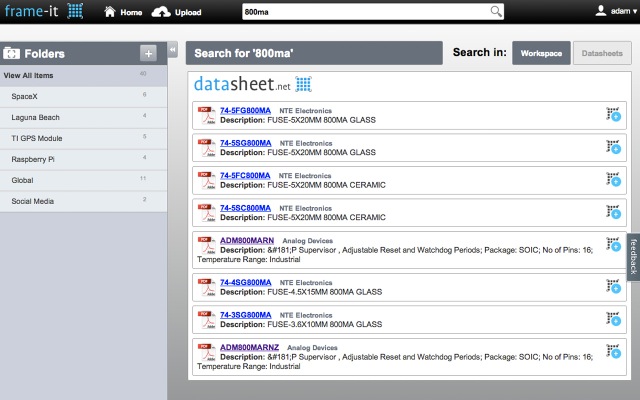640x400 pixels.
Task: Click PDF icon for 74-5FG800MA
Action: click(207, 115)
